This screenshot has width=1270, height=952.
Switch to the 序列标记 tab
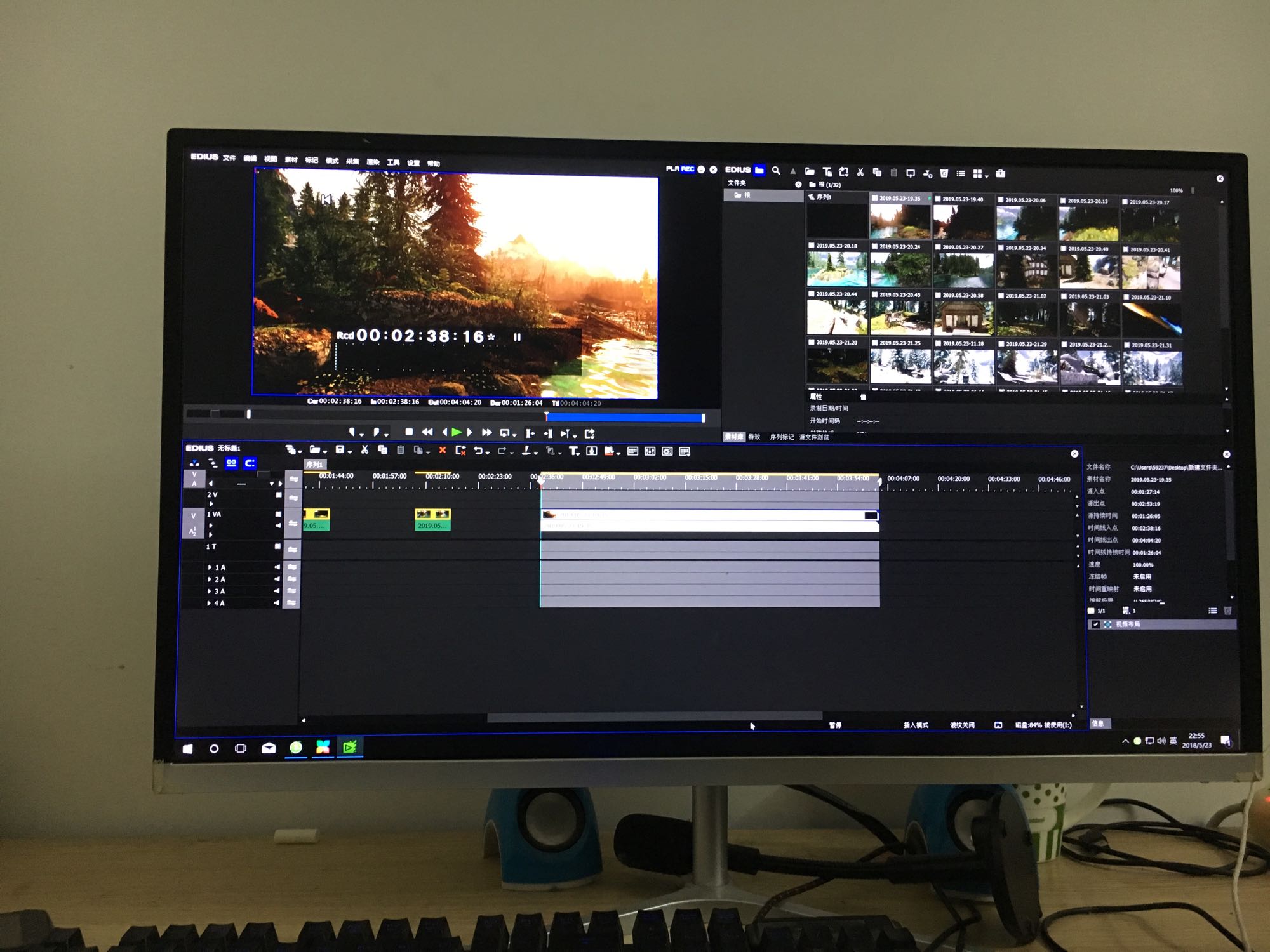pyautogui.click(x=782, y=437)
